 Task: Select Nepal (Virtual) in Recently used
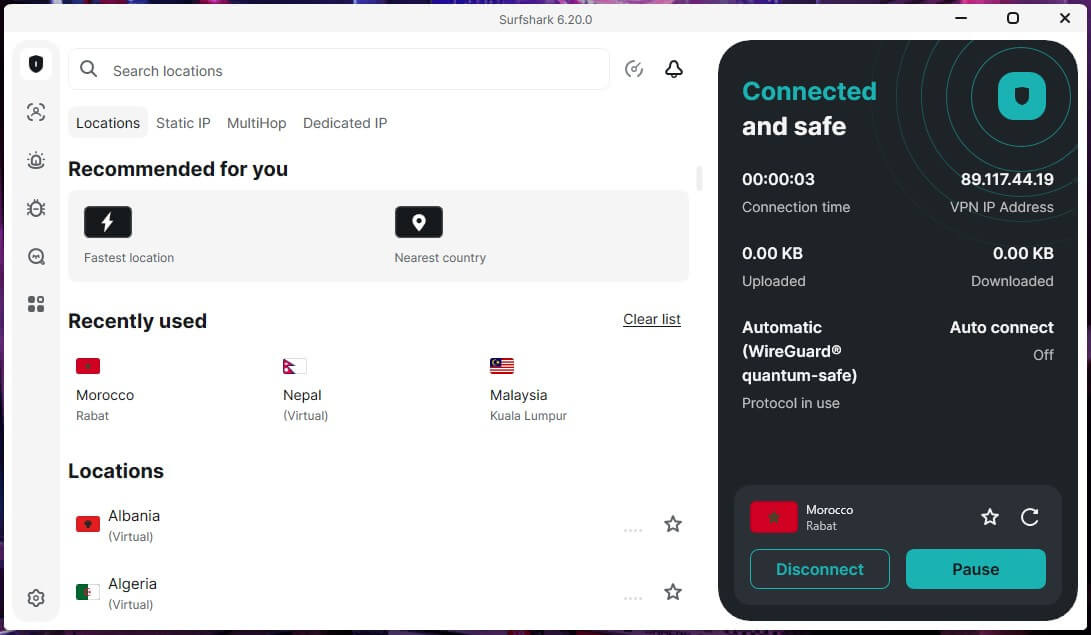tap(305, 390)
